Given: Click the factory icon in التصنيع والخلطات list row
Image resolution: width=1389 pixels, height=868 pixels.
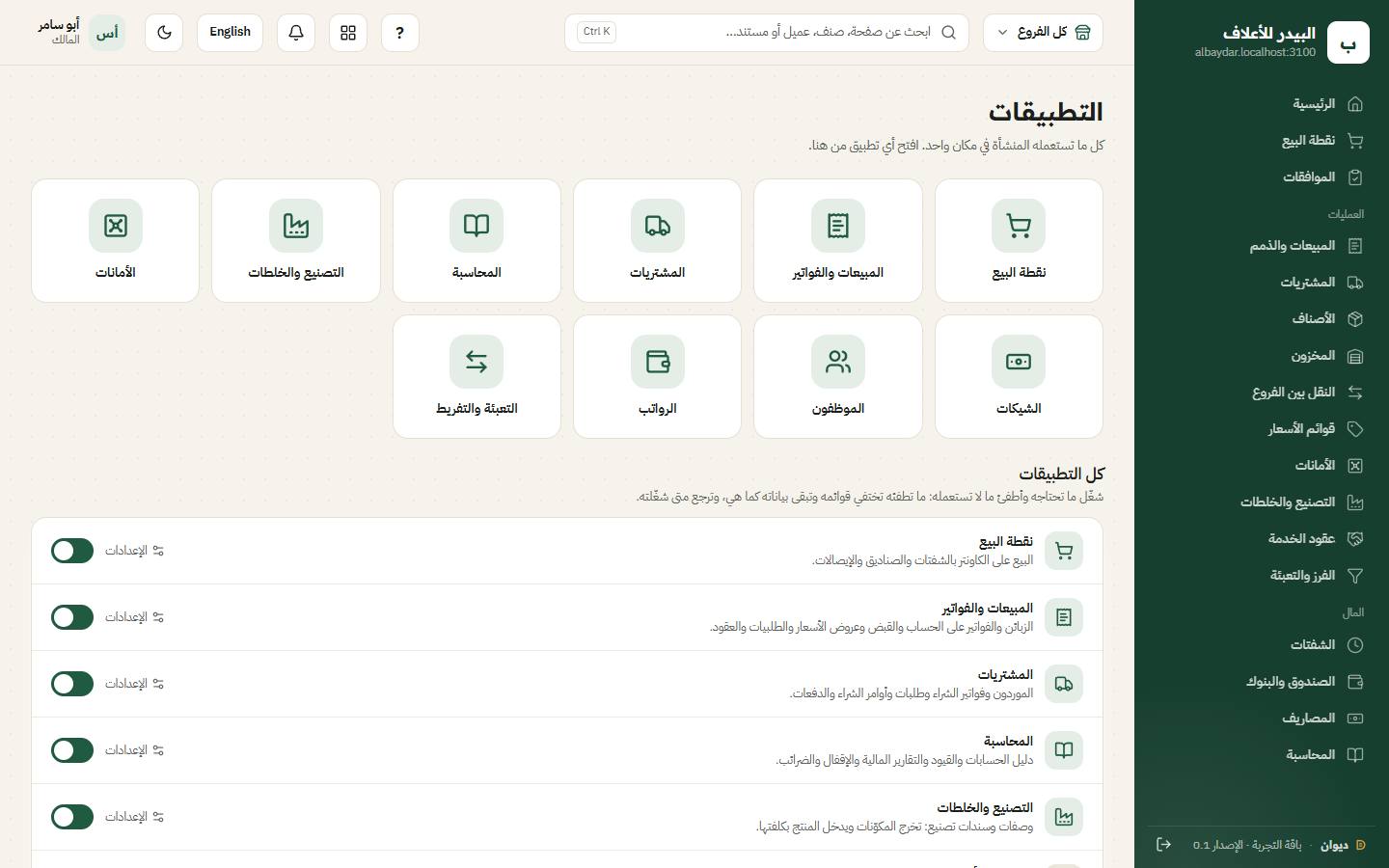Looking at the screenshot, I should click(1064, 817).
